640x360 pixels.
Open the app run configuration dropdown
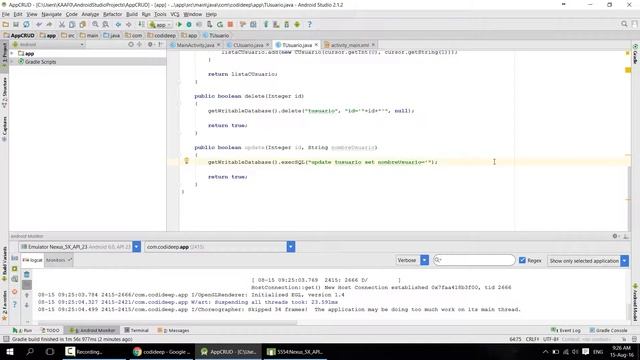tap(160, 24)
